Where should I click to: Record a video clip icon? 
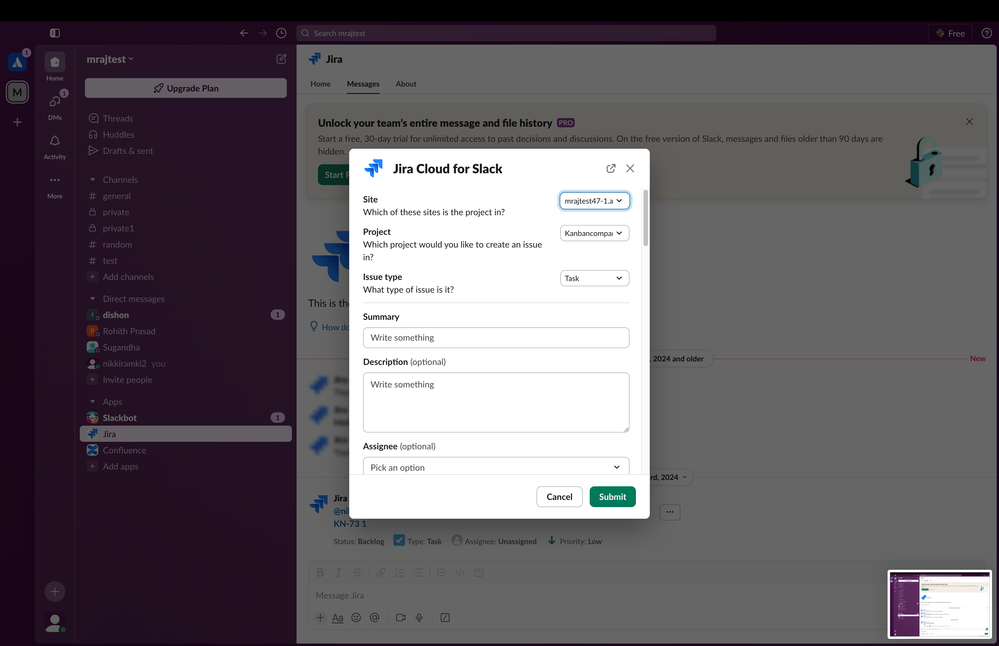point(401,617)
